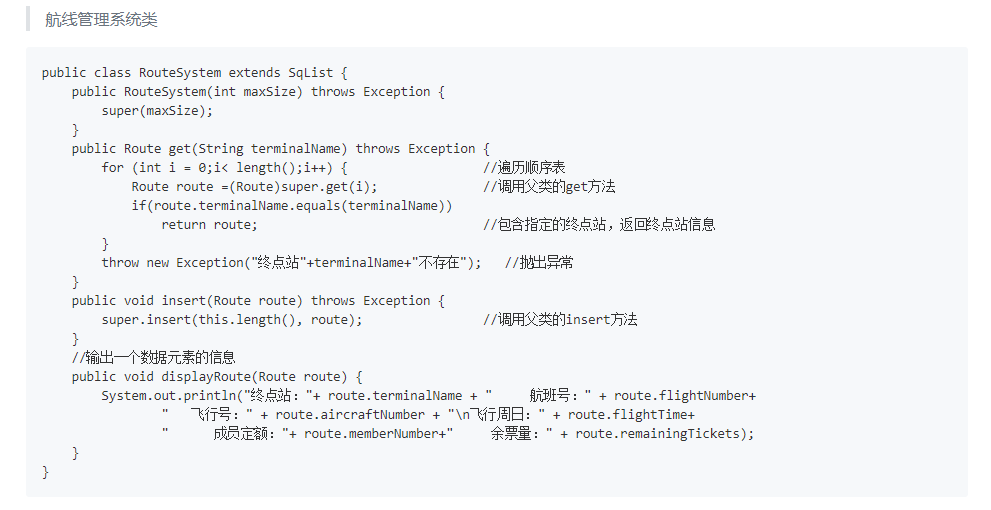
Task: Click the insert(Route route) method signature
Action: (258, 300)
